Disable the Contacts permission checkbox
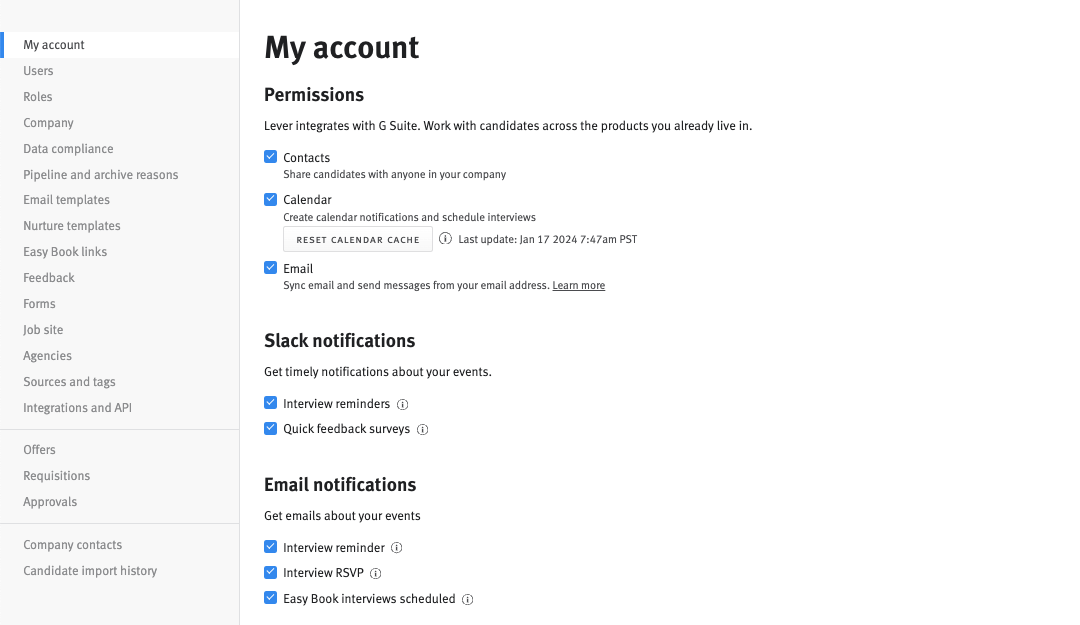The height and width of the screenshot is (625, 1080). (270, 156)
